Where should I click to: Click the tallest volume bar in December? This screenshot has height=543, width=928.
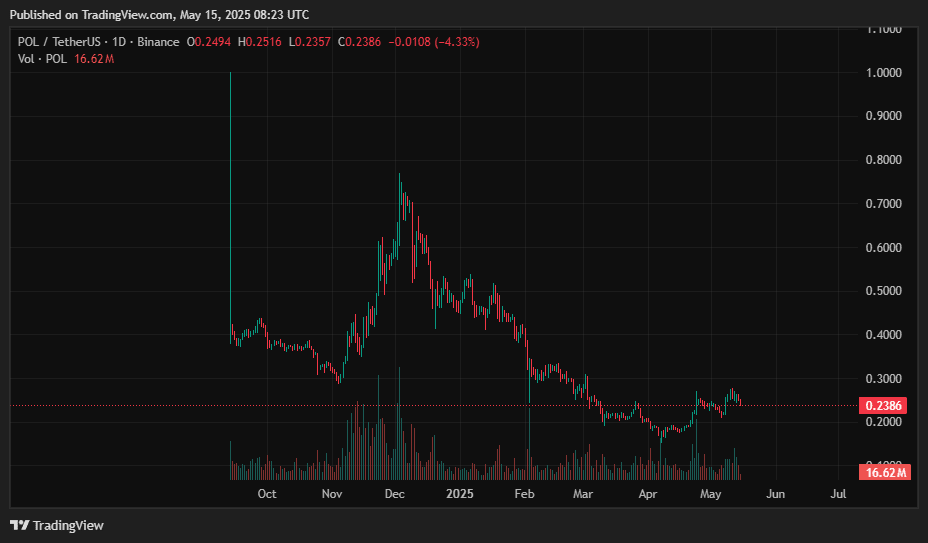(399, 423)
